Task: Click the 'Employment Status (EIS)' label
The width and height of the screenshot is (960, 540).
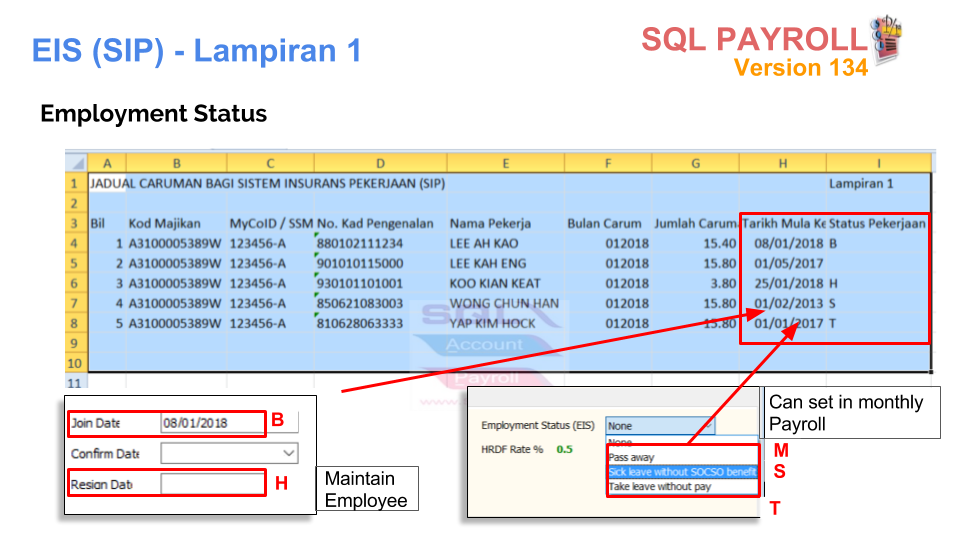Action: pyautogui.click(x=538, y=426)
